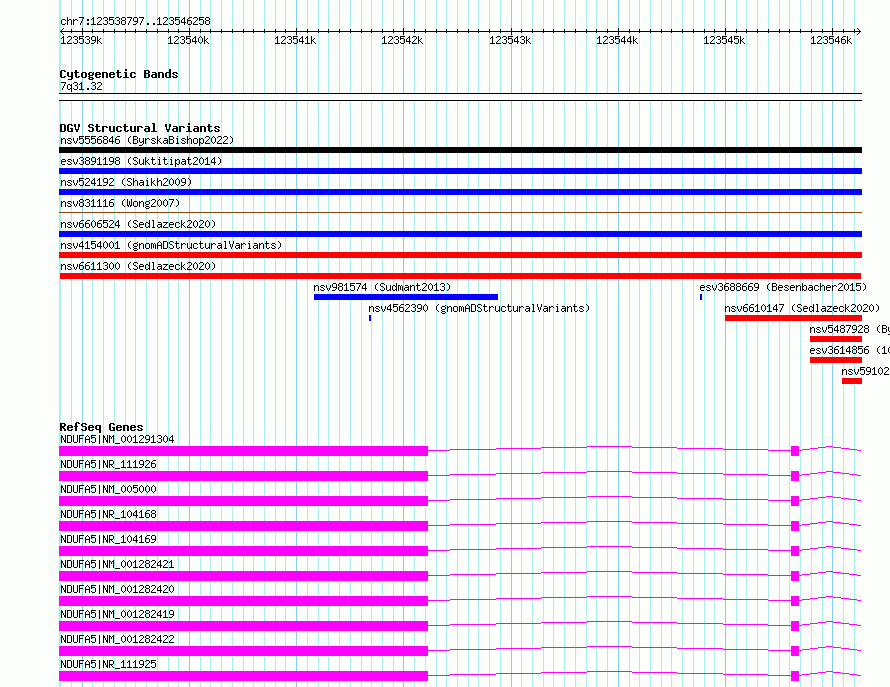Click the Cytogenetic Bands track heading
The width and height of the screenshot is (890, 687).
pyautogui.click(x=119, y=74)
